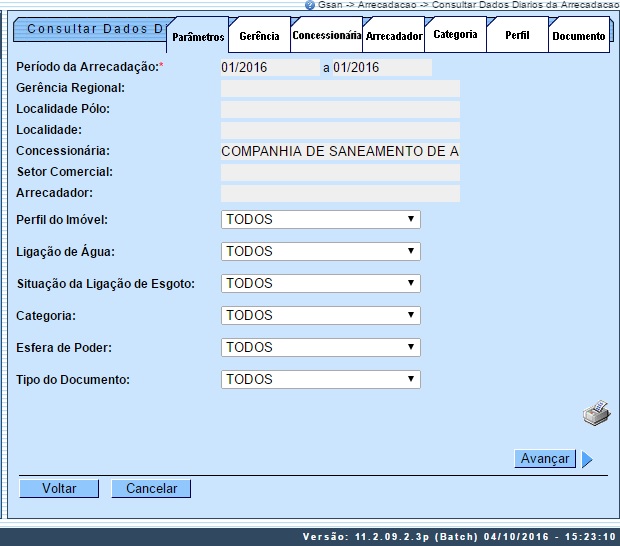Click the blue arrow next to Avançar
This screenshot has width=620, height=546.
coord(587,460)
